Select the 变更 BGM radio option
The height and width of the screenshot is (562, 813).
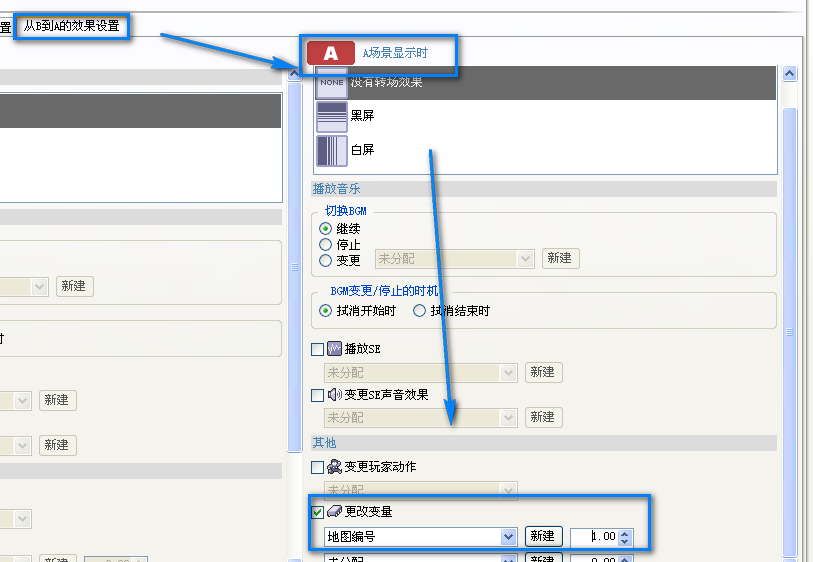pyautogui.click(x=325, y=260)
